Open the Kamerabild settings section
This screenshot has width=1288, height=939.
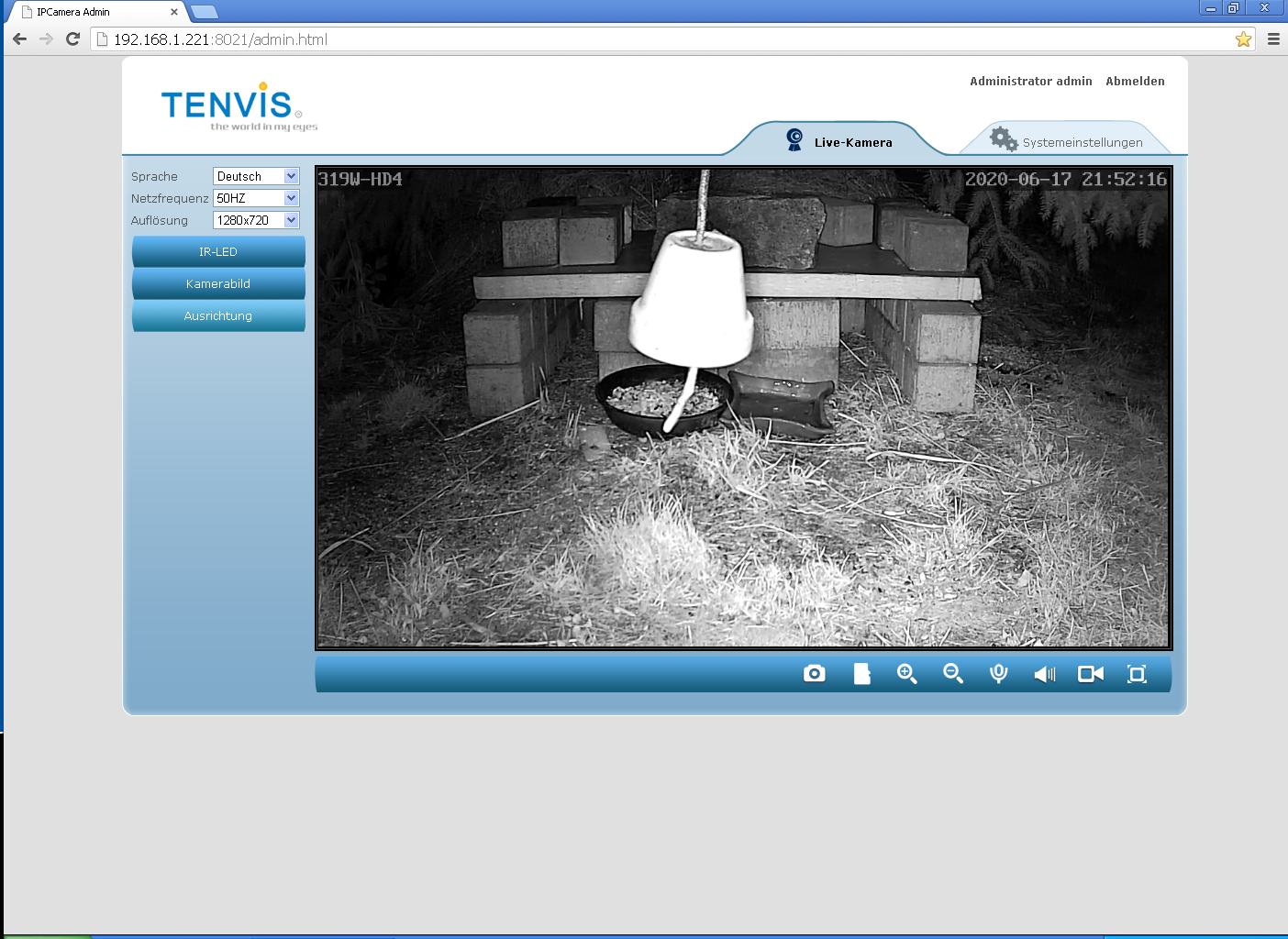pyautogui.click(x=218, y=283)
